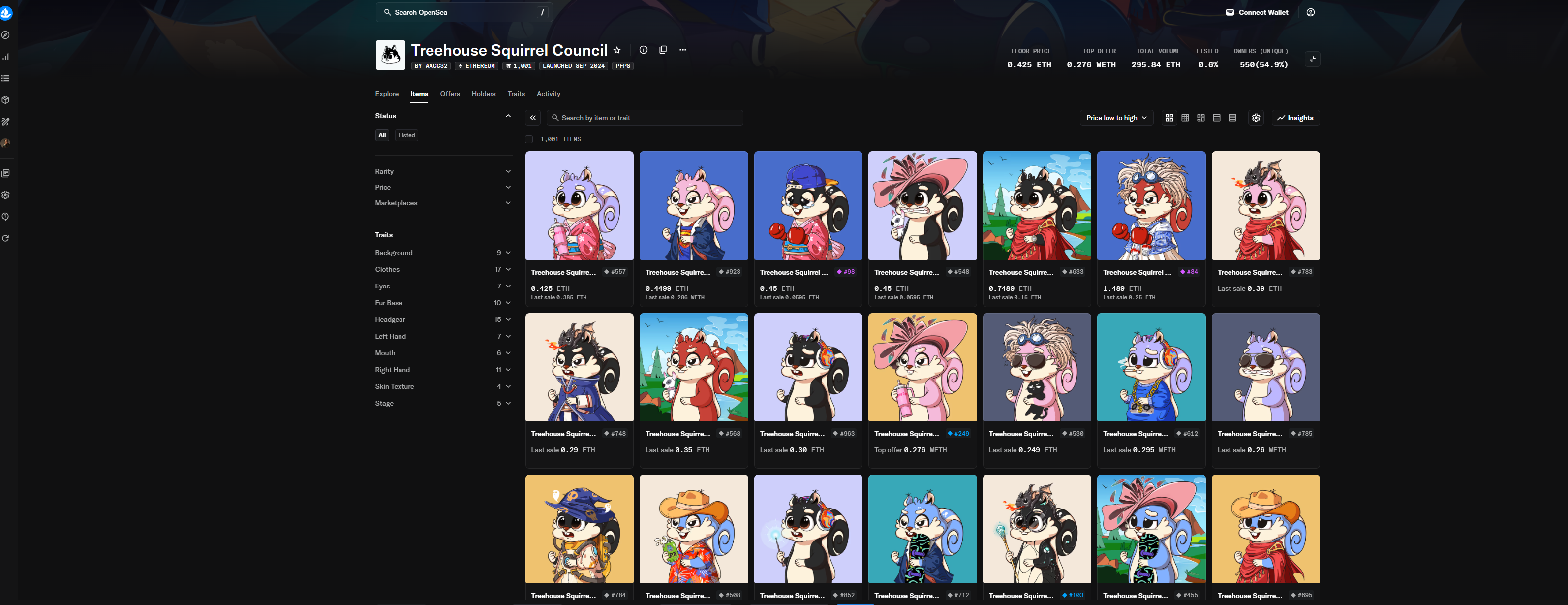Open item display settings gear icon
This screenshot has width=1568, height=605.
coord(1256,118)
